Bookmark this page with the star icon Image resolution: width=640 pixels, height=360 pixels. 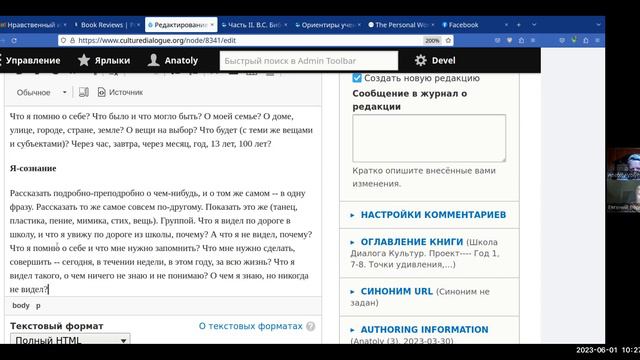(x=448, y=40)
